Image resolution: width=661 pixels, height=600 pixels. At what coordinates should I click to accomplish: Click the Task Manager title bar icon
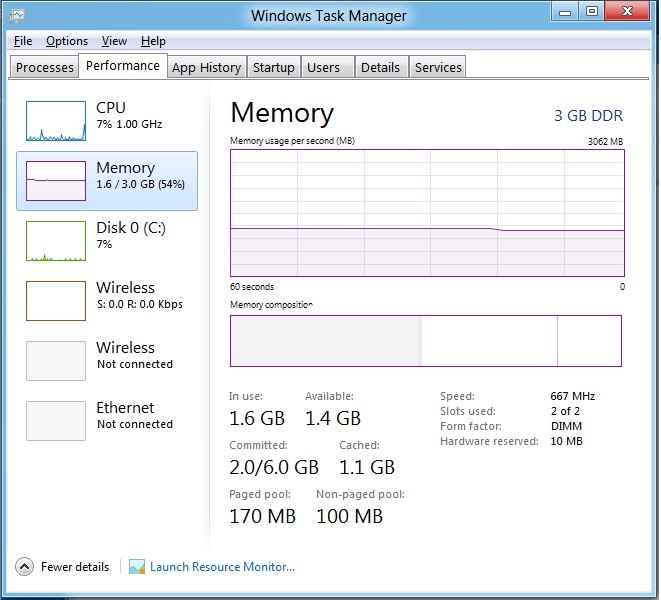[x=17, y=16]
